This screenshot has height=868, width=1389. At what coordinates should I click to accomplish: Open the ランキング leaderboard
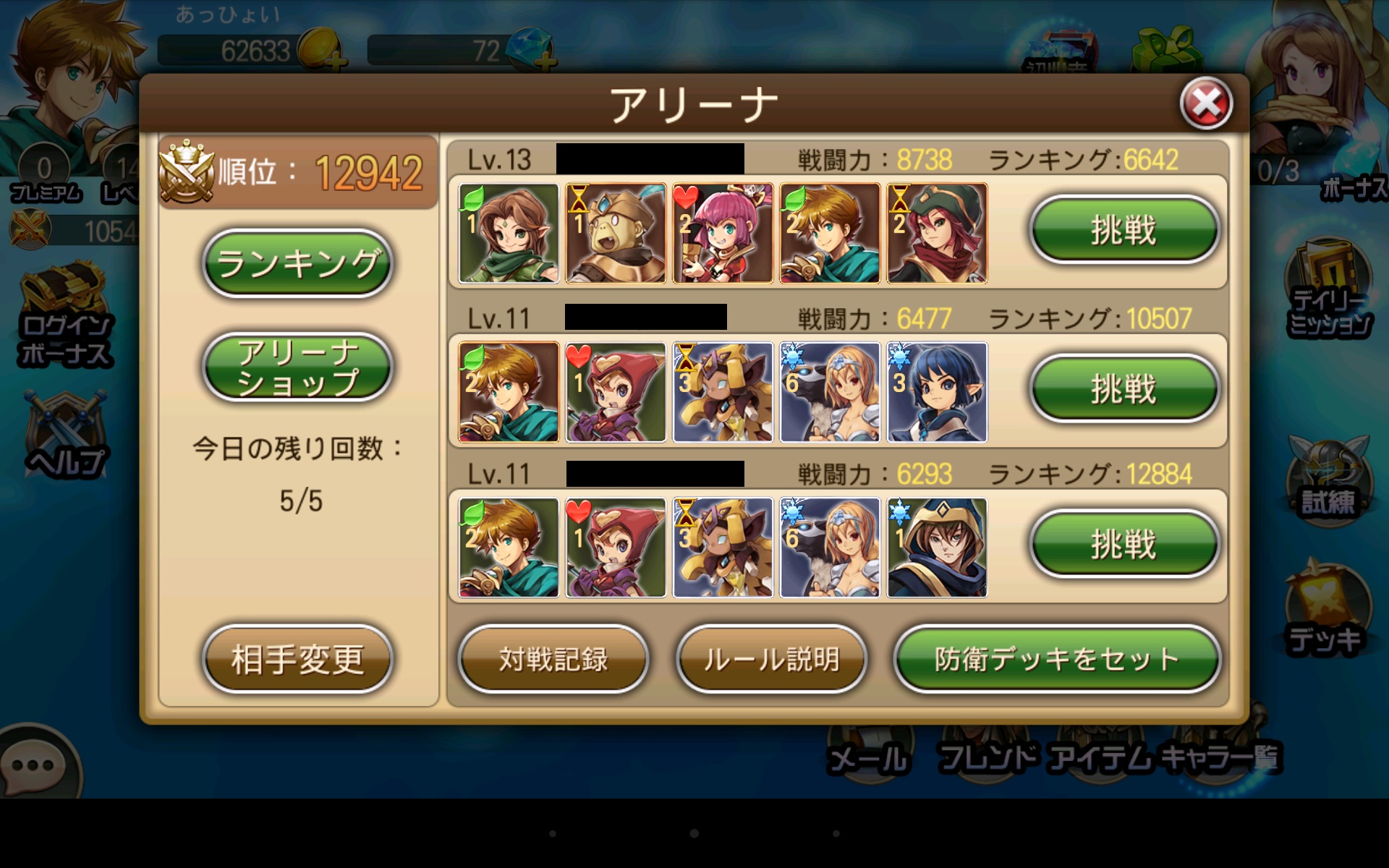point(297,263)
